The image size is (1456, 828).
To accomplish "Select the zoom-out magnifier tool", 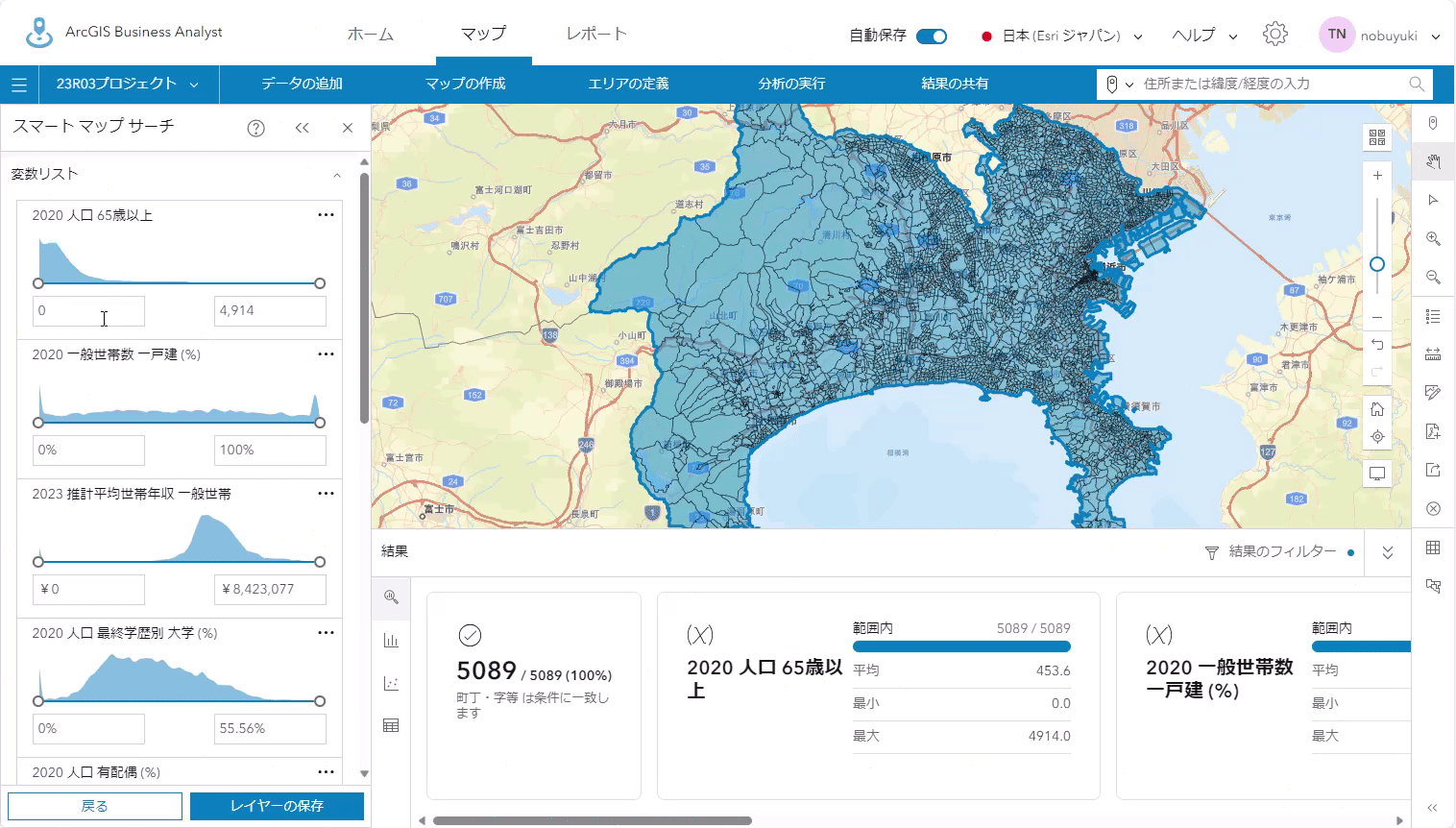I will click(x=1433, y=277).
